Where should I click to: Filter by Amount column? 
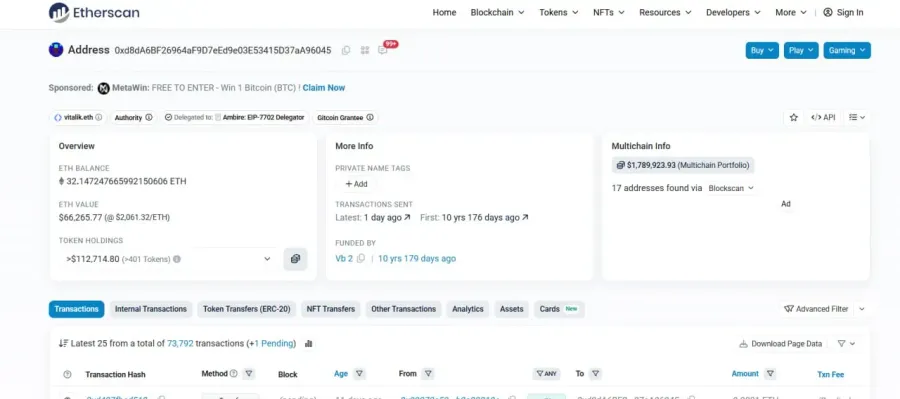pyautogui.click(x=770, y=374)
